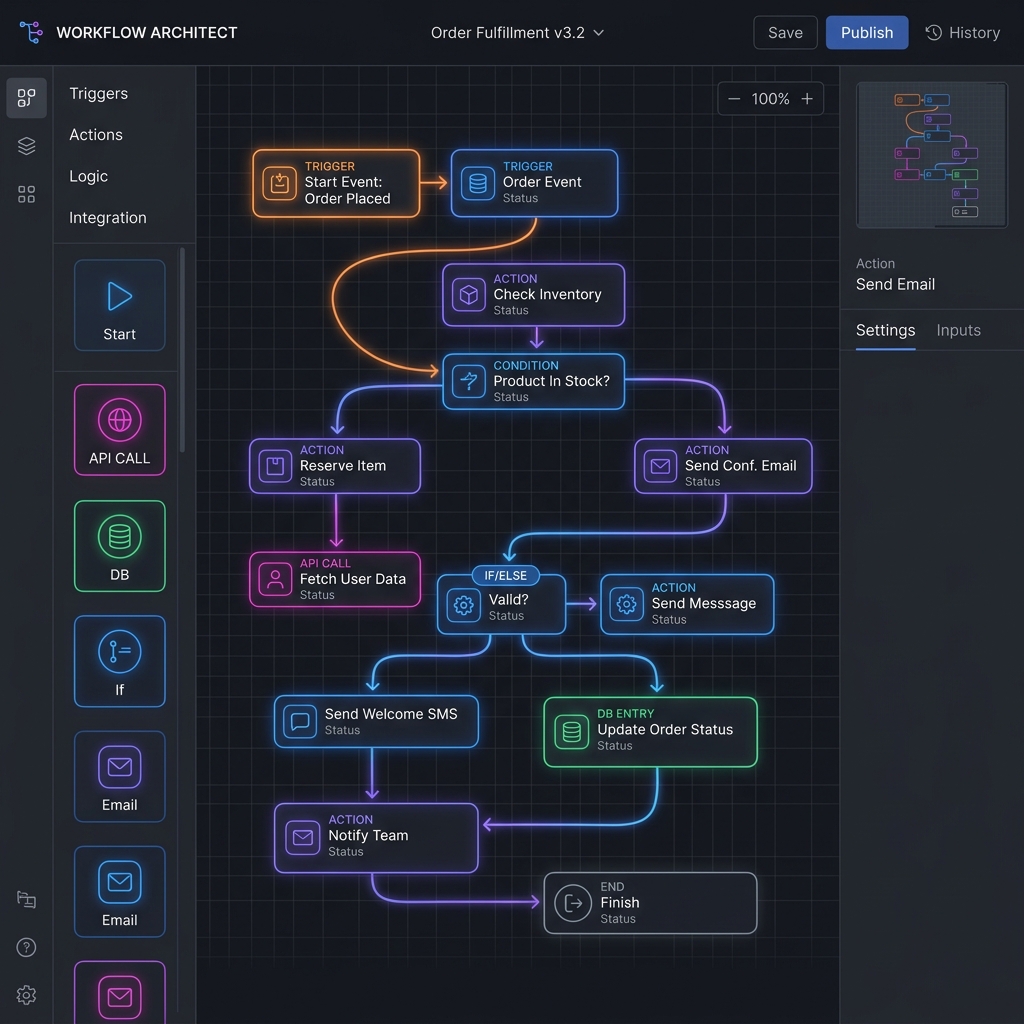Open the Order Fulfillment v3.2 dropdown
Image resolution: width=1024 pixels, height=1024 pixels.
pyautogui.click(x=517, y=33)
